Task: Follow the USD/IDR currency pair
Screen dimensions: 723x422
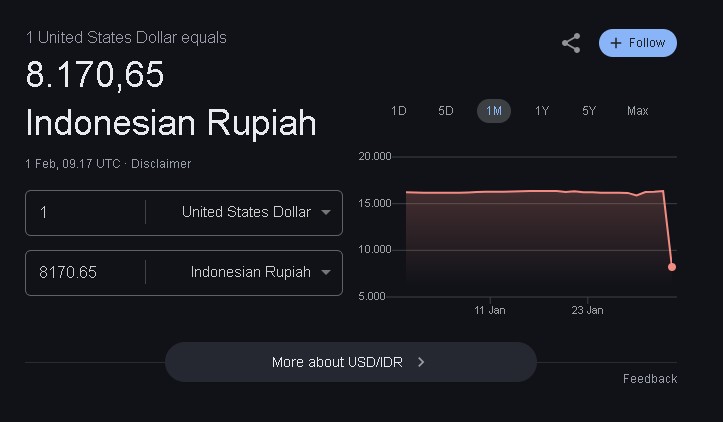Action: click(x=638, y=43)
